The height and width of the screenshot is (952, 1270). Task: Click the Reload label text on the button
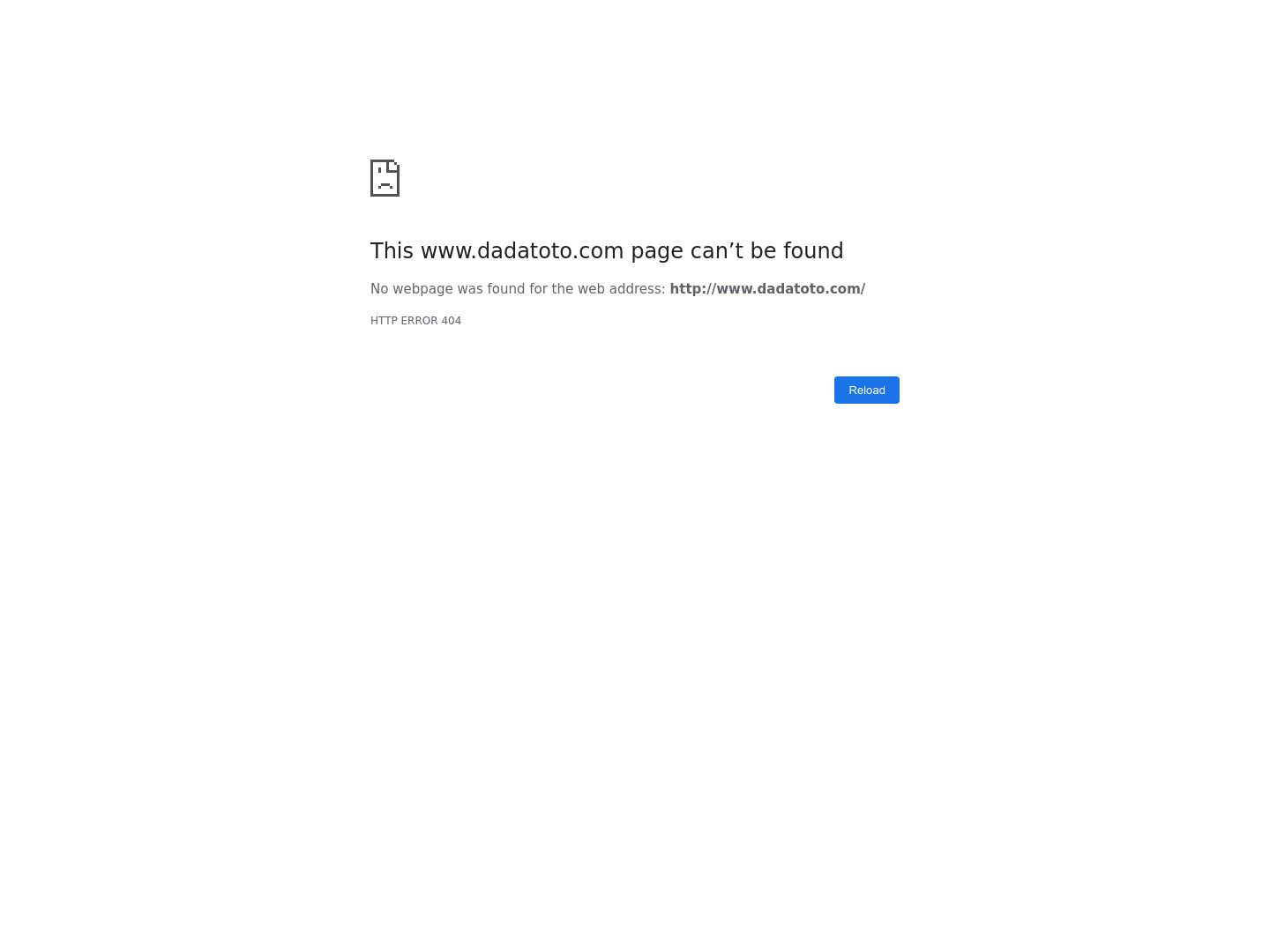coord(867,390)
